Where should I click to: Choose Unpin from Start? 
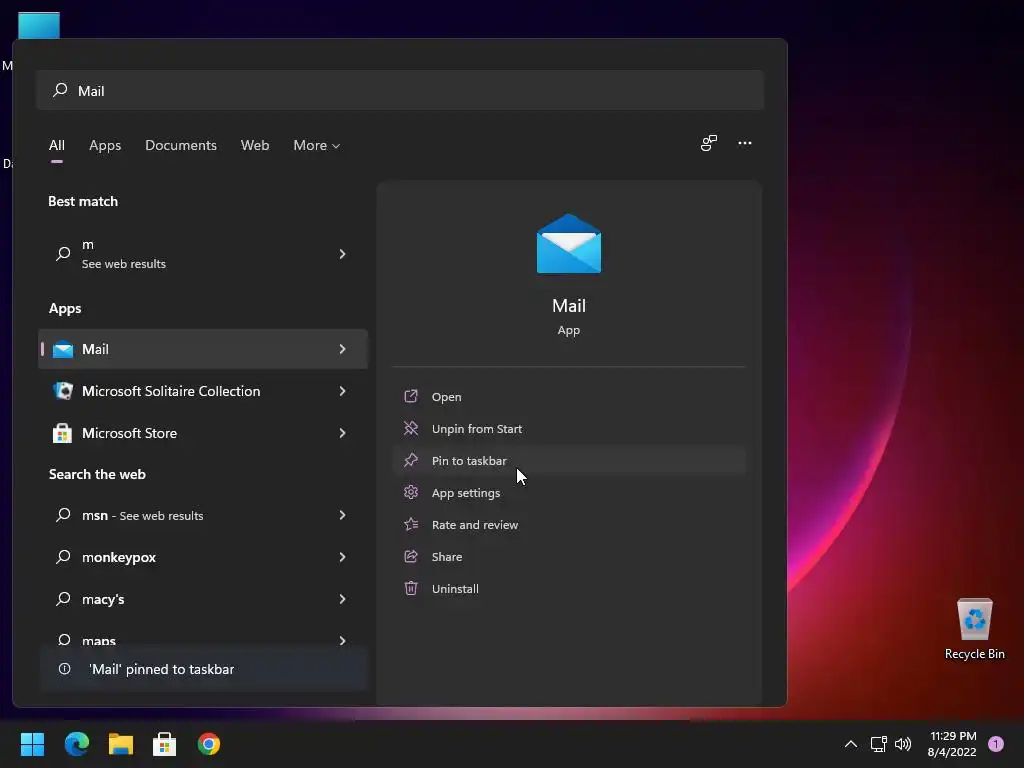[x=569, y=428]
